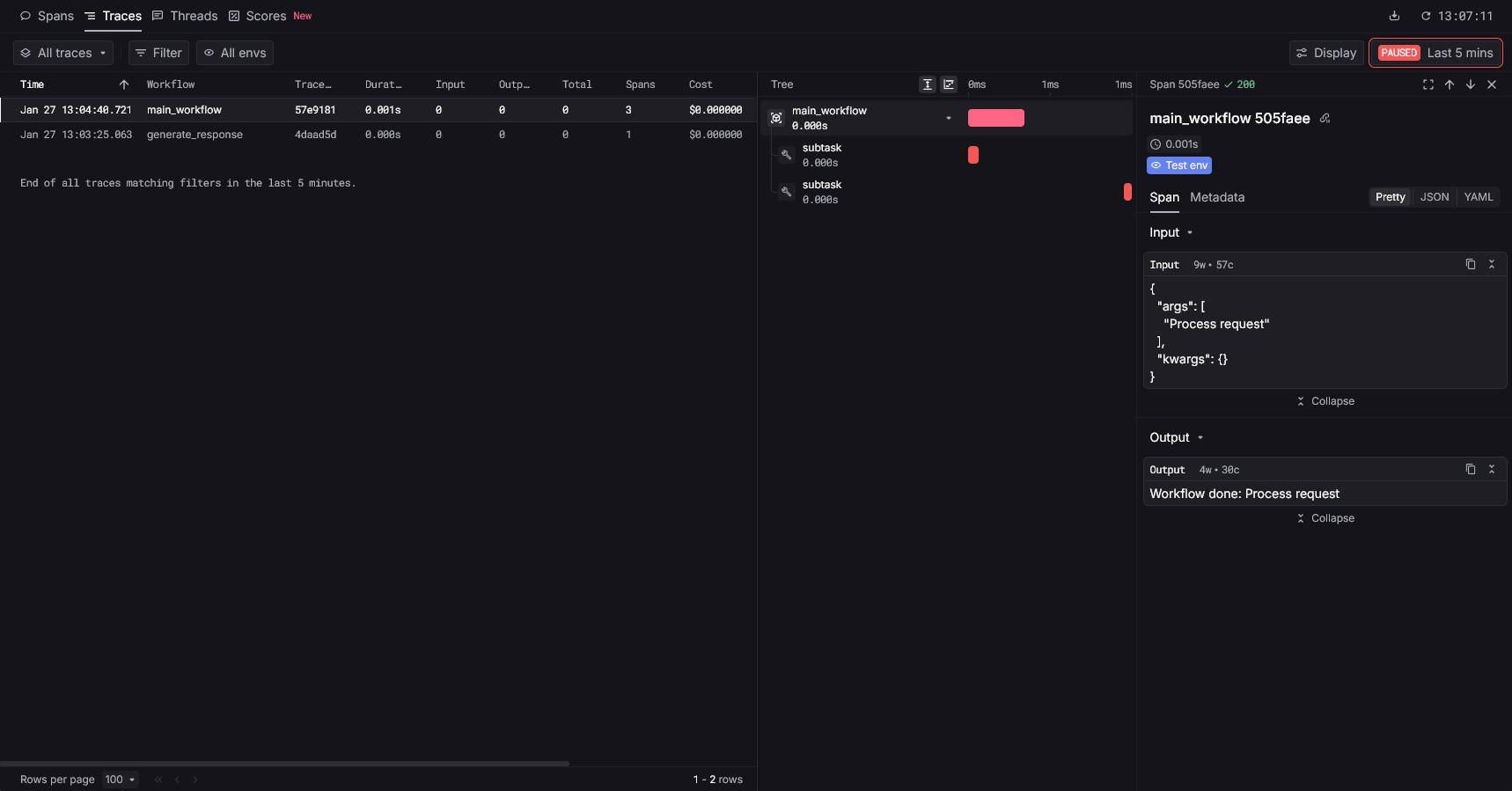
Task: Go to next span with down arrow
Action: (x=1470, y=84)
